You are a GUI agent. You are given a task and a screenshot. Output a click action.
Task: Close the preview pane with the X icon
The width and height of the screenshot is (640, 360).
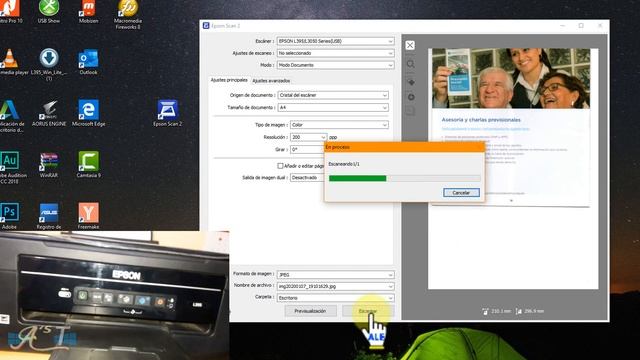(410, 45)
